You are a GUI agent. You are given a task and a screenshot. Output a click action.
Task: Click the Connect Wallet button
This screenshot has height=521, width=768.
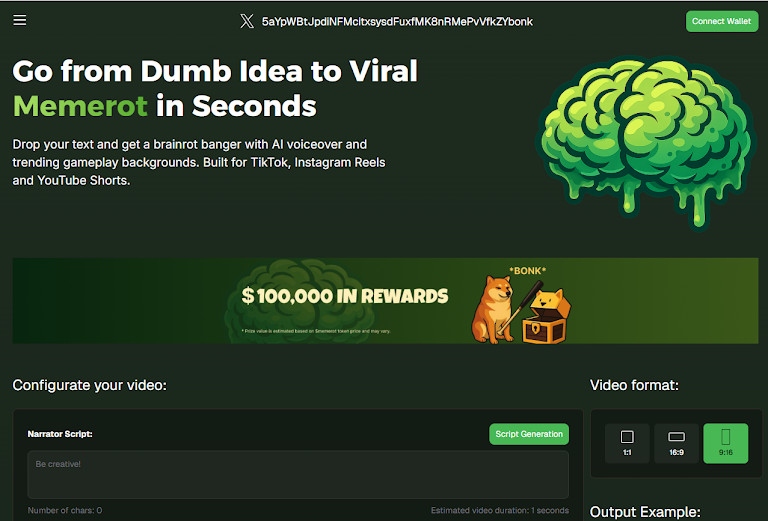click(x=721, y=21)
